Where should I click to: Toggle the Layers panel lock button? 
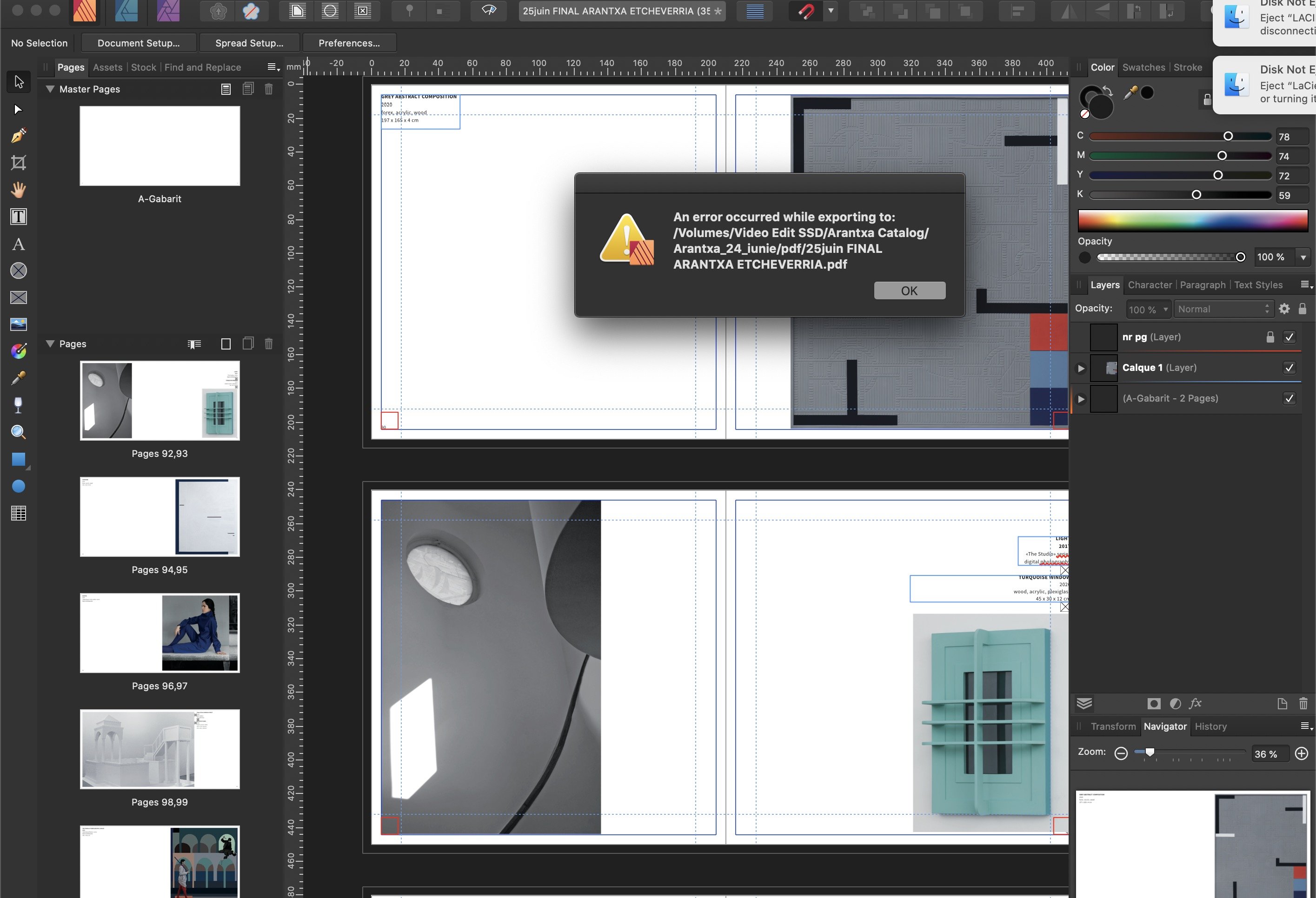click(x=1303, y=308)
